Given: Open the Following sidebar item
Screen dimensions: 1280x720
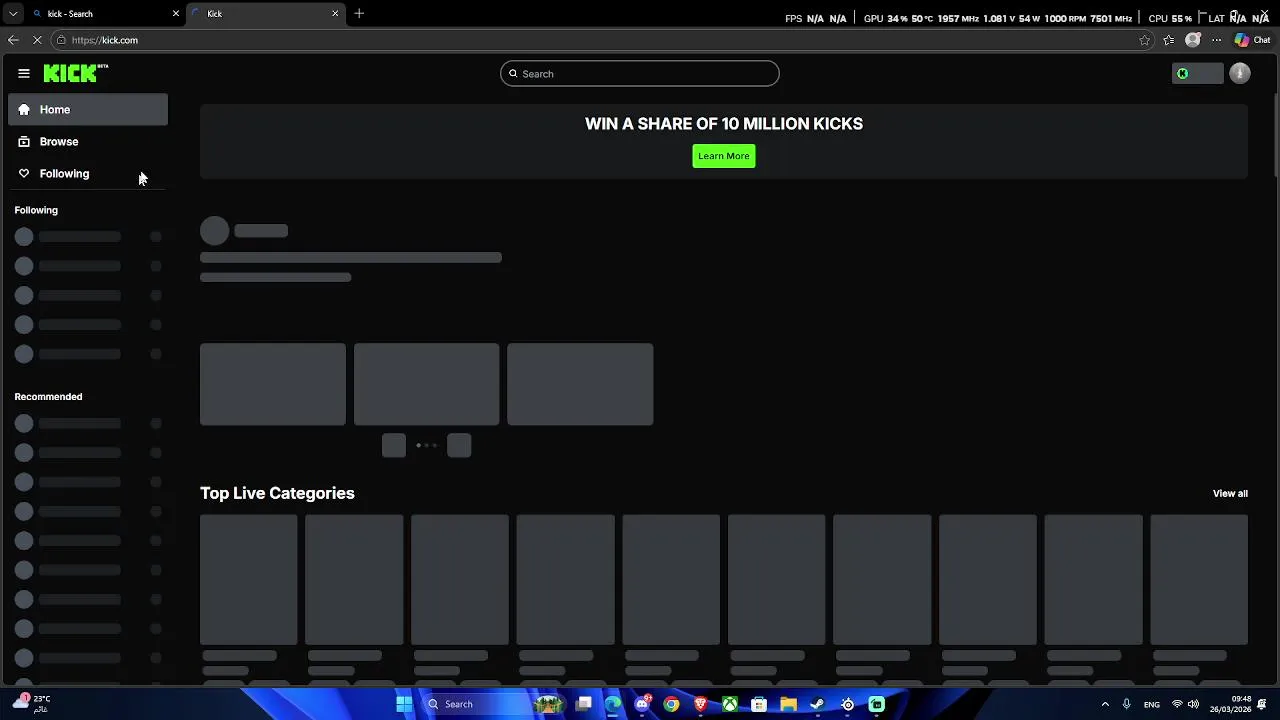Looking at the screenshot, I should [88, 173].
